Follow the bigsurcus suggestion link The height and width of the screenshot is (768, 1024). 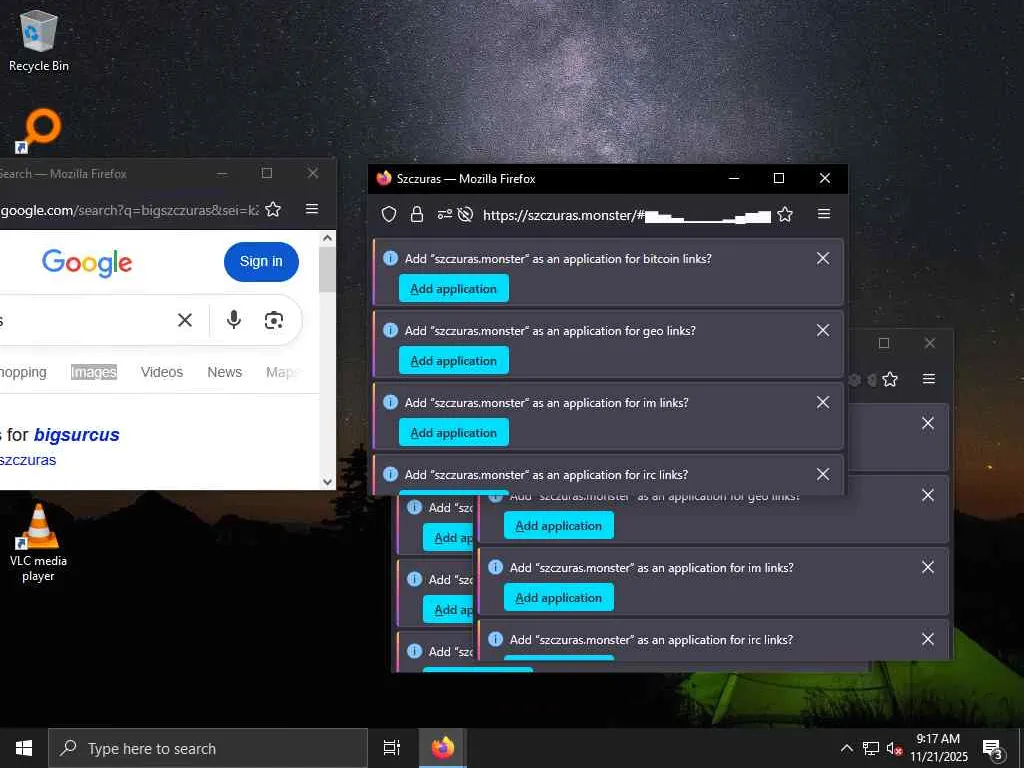[76, 435]
